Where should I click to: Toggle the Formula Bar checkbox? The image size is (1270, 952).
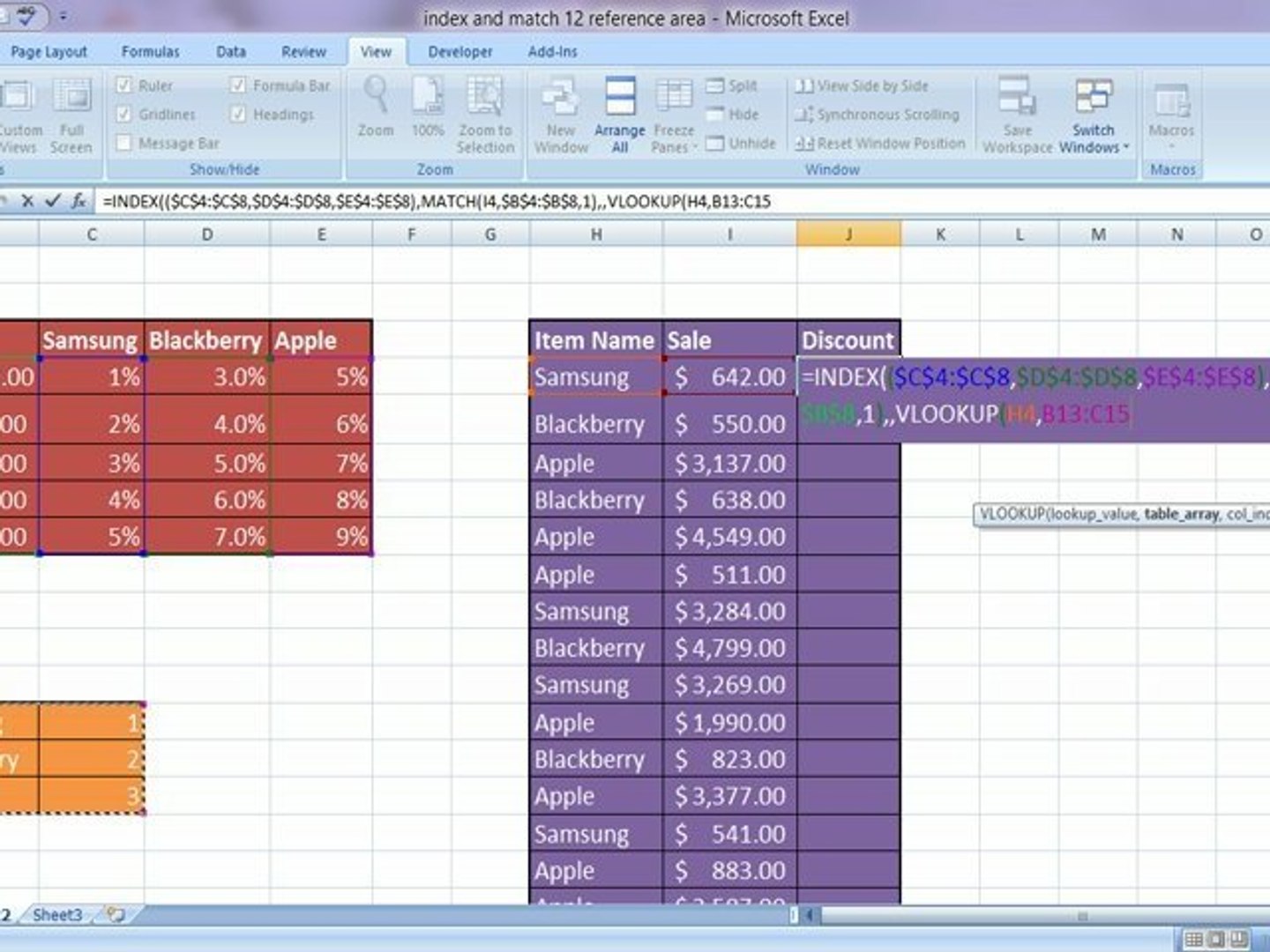238,86
